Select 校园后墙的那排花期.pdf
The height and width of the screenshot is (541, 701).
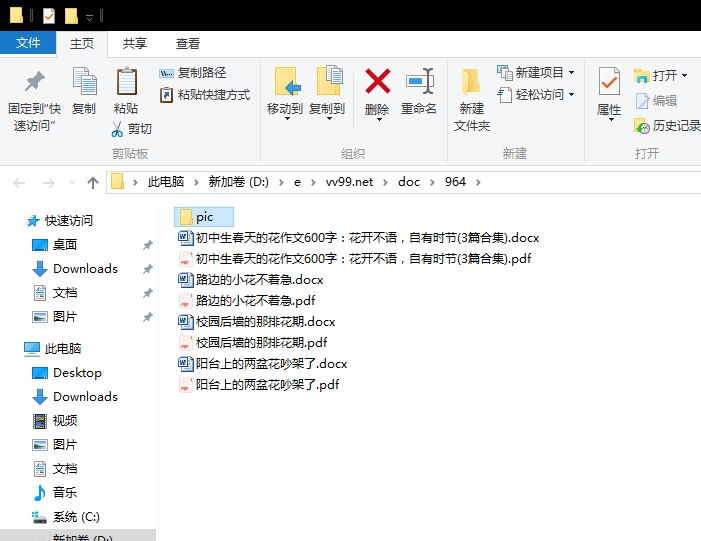pyautogui.click(x=253, y=342)
